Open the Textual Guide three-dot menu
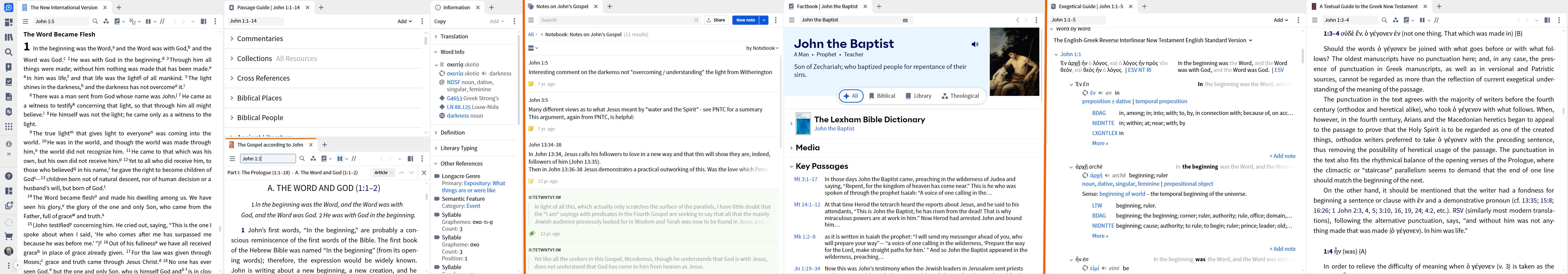Screen dimensions: 1568x274 point(1560,20)
